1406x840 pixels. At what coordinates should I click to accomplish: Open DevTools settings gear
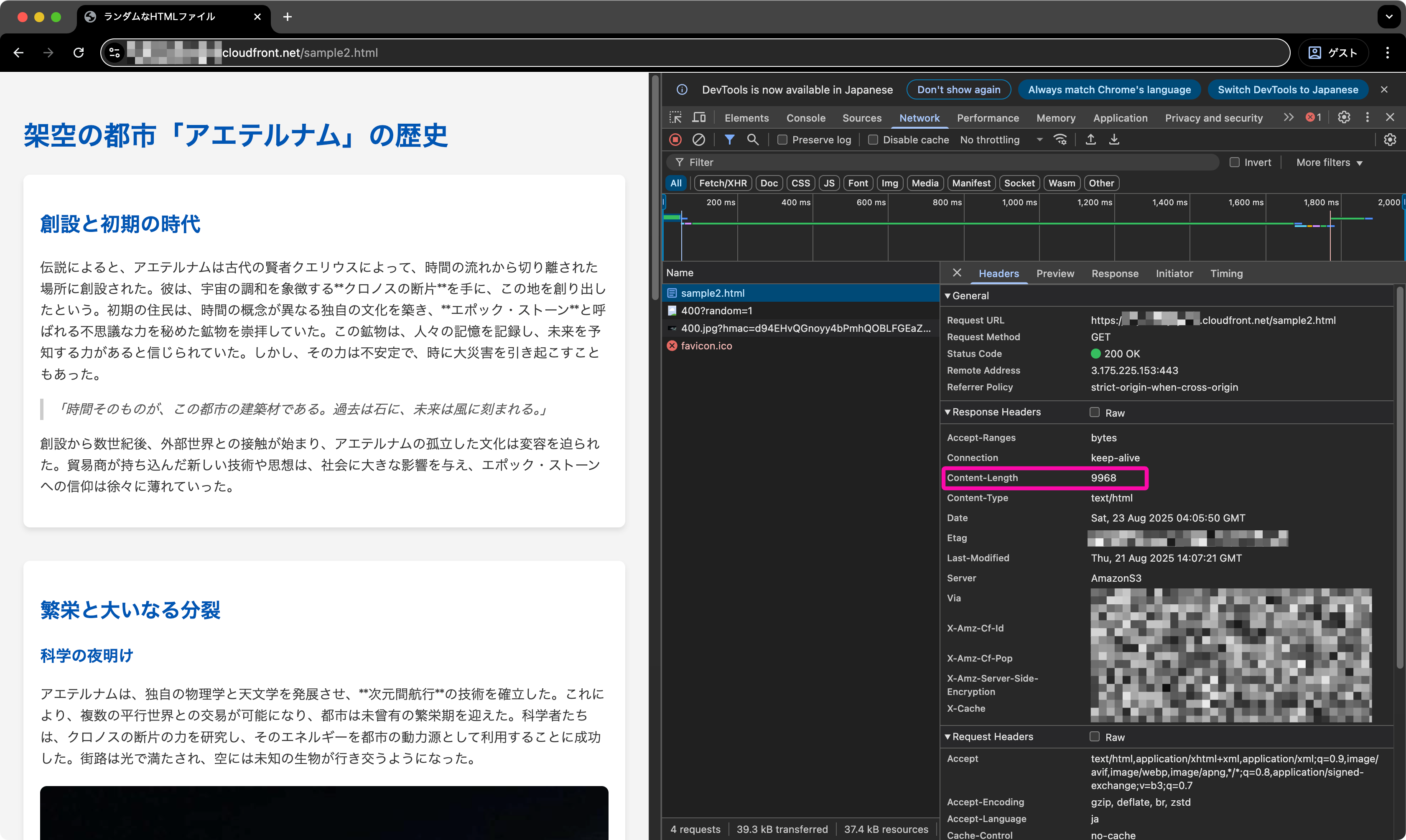[x=1344, y=117]
